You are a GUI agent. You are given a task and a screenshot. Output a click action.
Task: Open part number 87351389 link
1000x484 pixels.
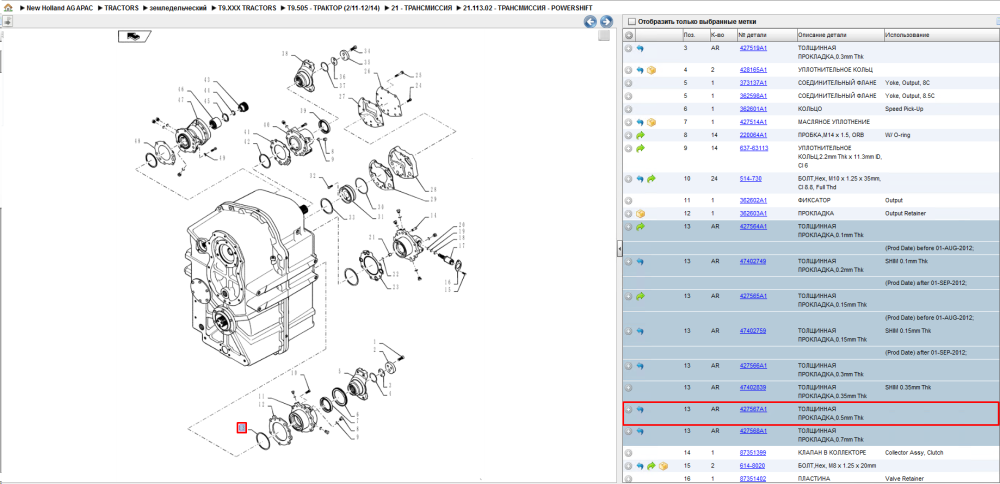click(x=753, y=453)
